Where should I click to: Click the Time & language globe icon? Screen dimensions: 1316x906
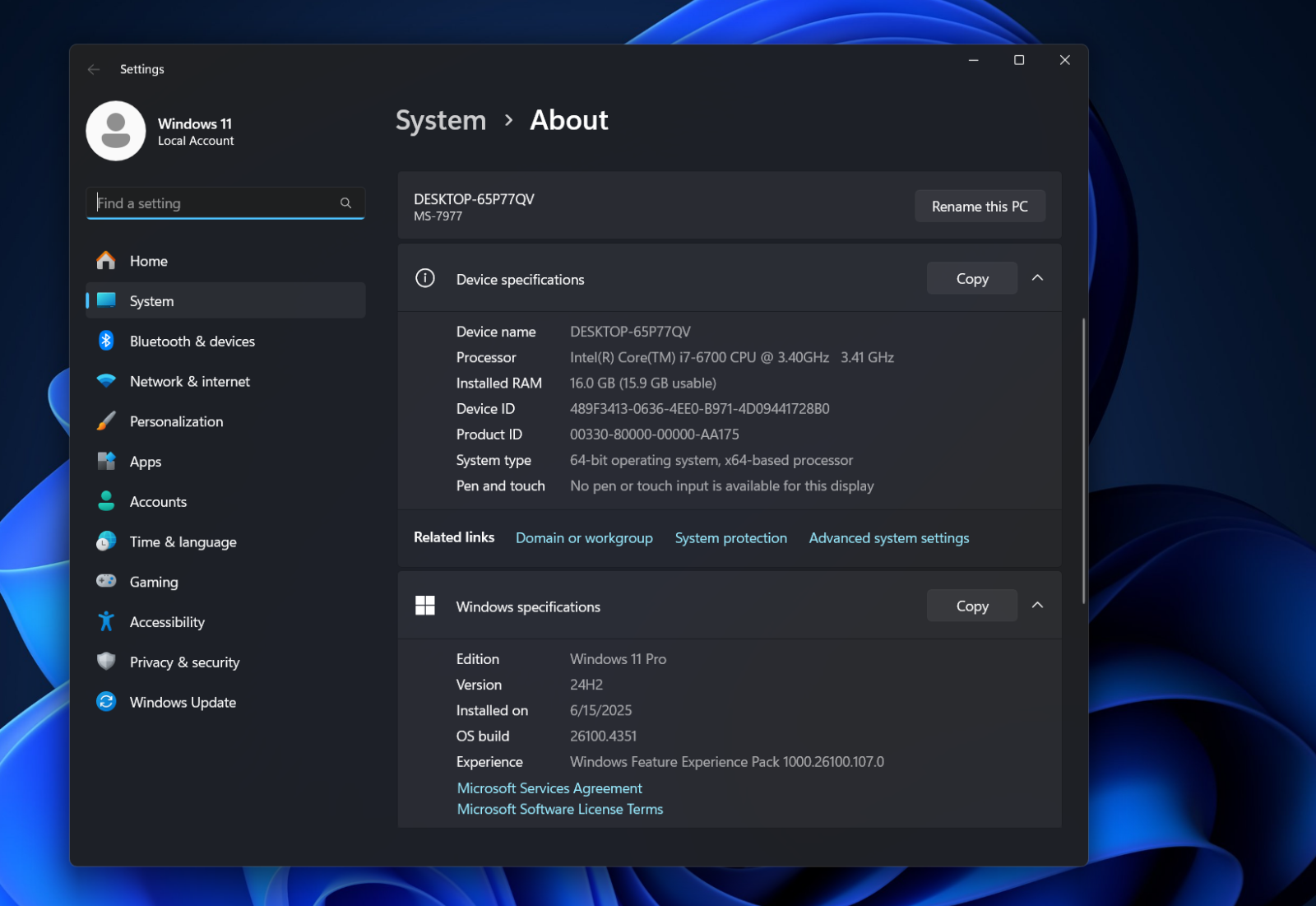click(x=106, y=541)
